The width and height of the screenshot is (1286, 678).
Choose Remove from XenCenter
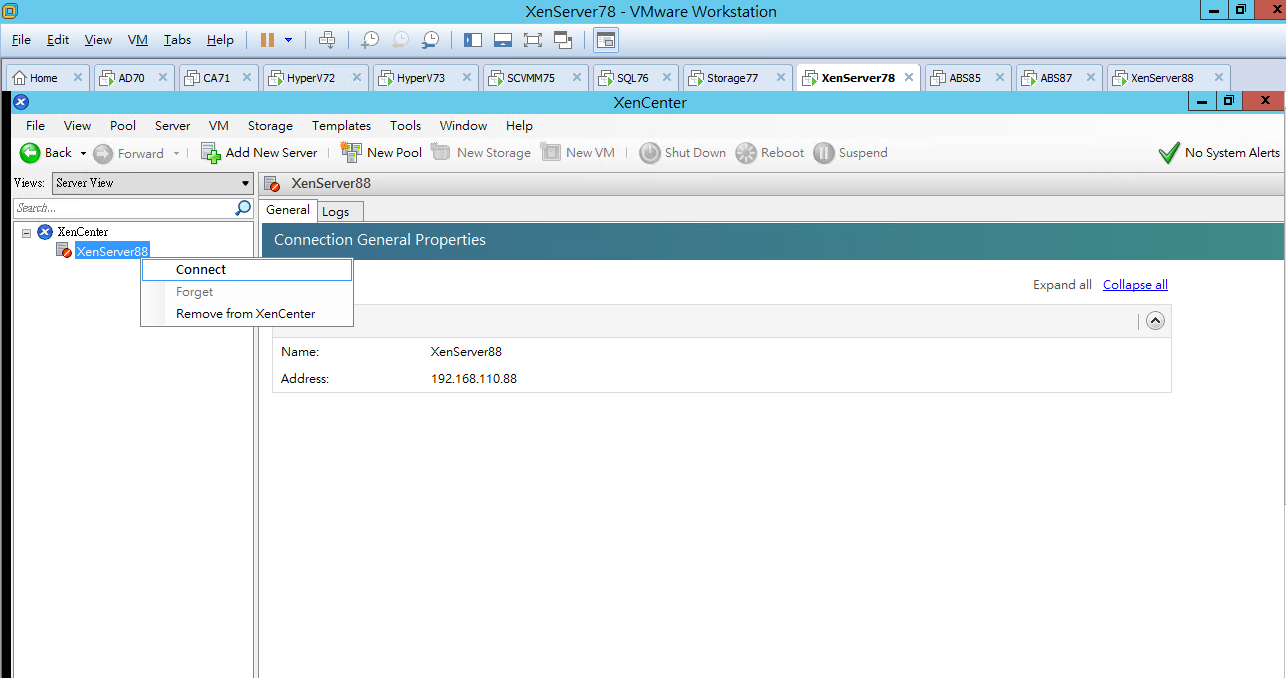(x=247, y=314)
